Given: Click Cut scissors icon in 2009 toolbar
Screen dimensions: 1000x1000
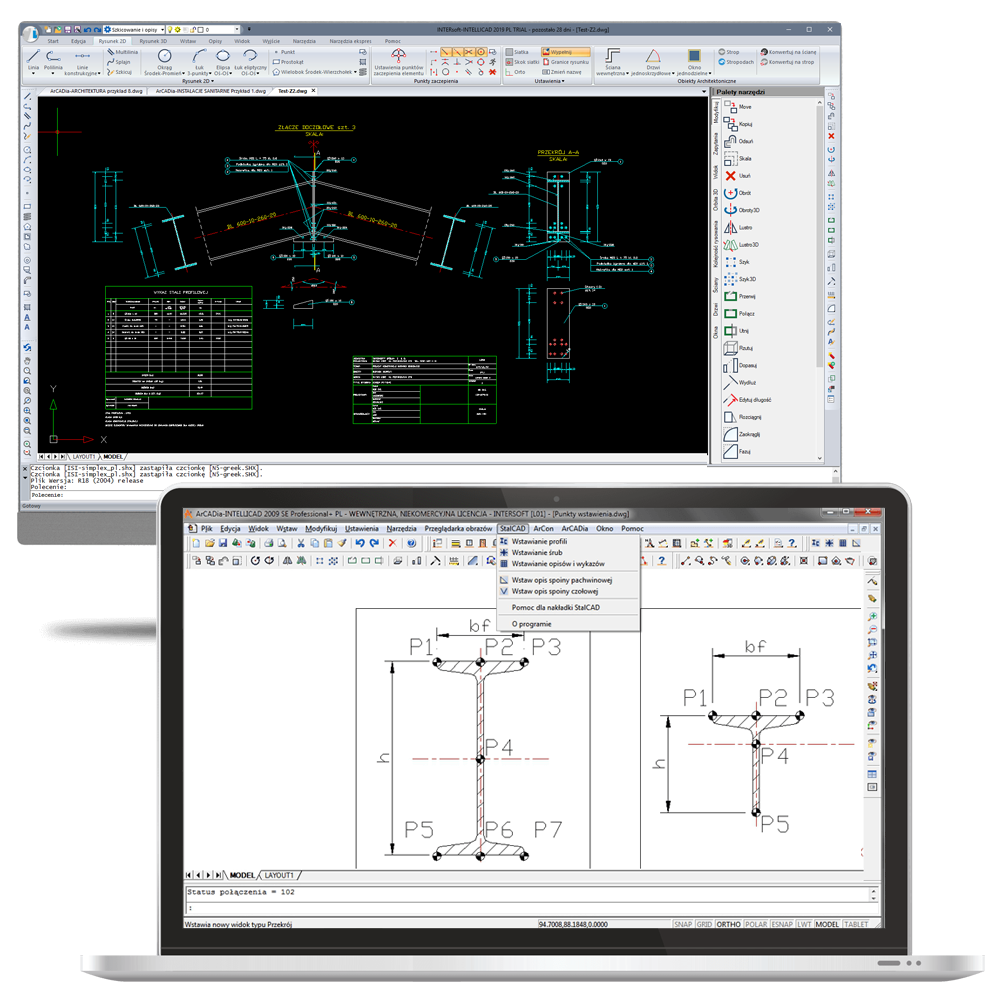Looking at the screenshot, I should 300,543.
